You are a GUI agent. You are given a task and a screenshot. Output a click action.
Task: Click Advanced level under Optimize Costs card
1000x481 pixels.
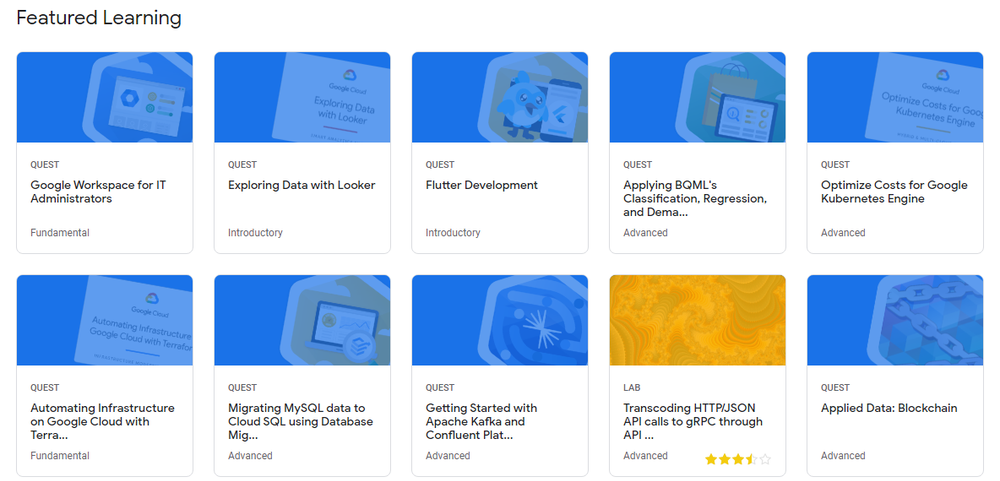(843, 233)
